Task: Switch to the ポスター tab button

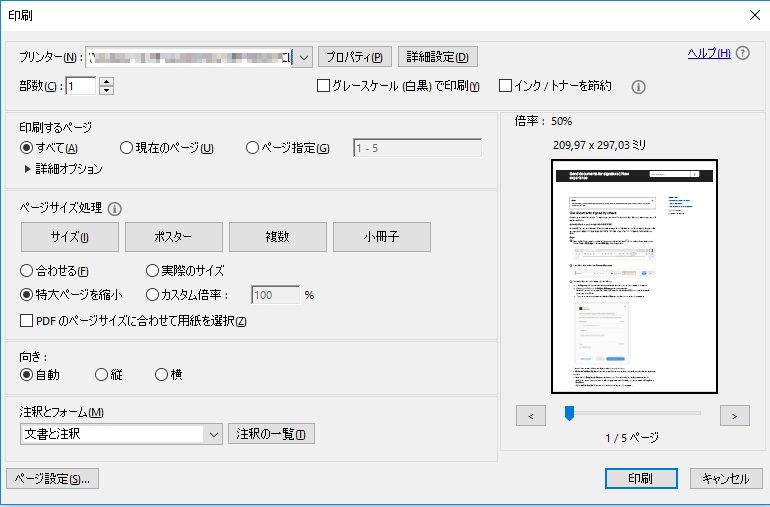Action: pos(174,237)
